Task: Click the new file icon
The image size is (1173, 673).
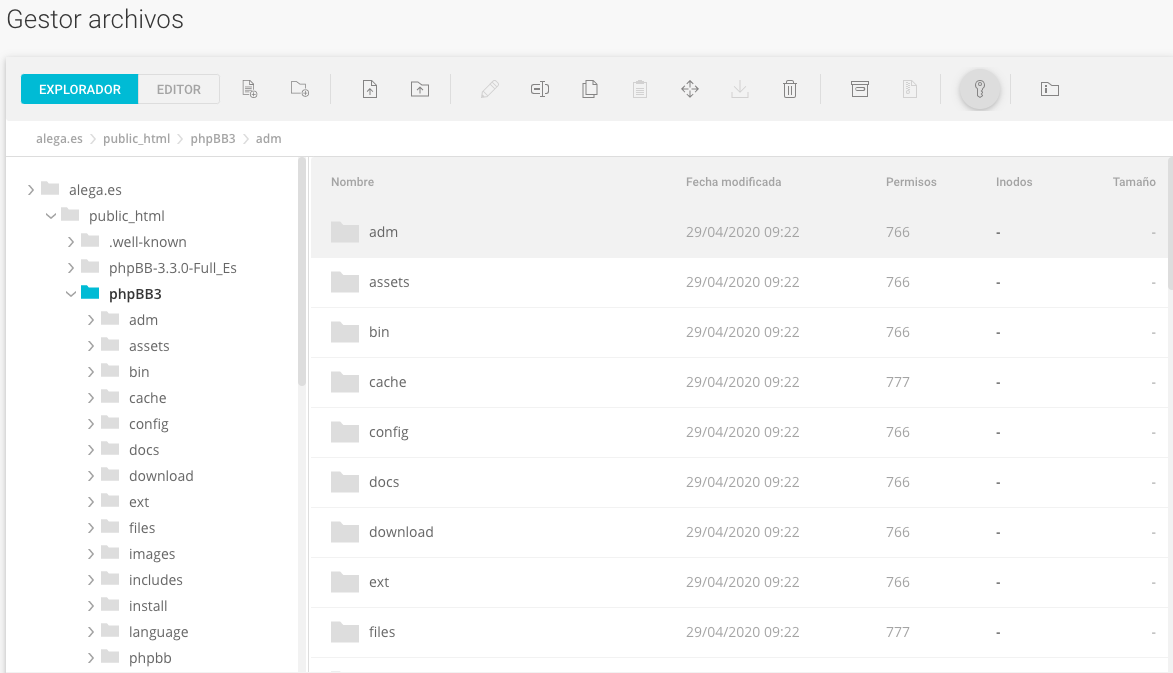Action: coord(250,89)
